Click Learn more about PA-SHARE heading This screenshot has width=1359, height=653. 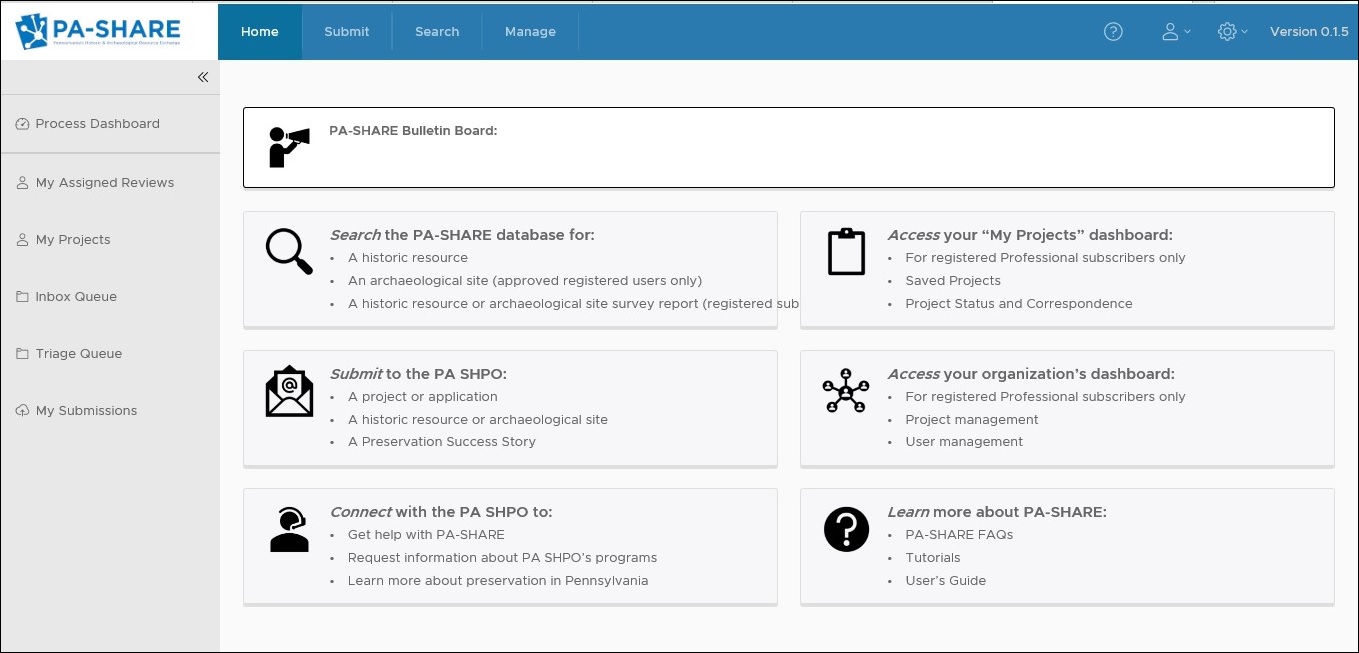tap(997, 512)
